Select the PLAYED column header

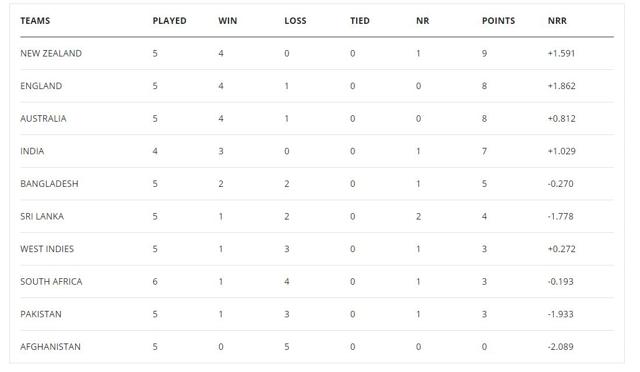click(169, 21)
